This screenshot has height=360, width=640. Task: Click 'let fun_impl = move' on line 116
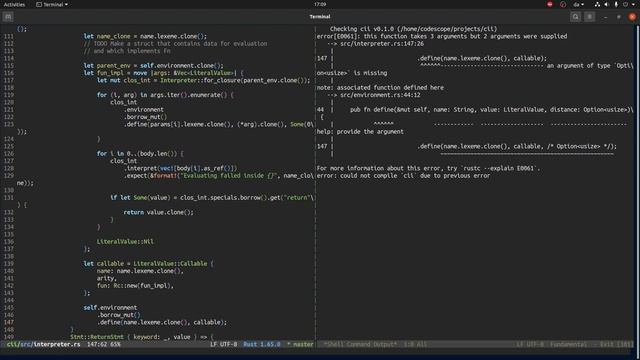116,73
